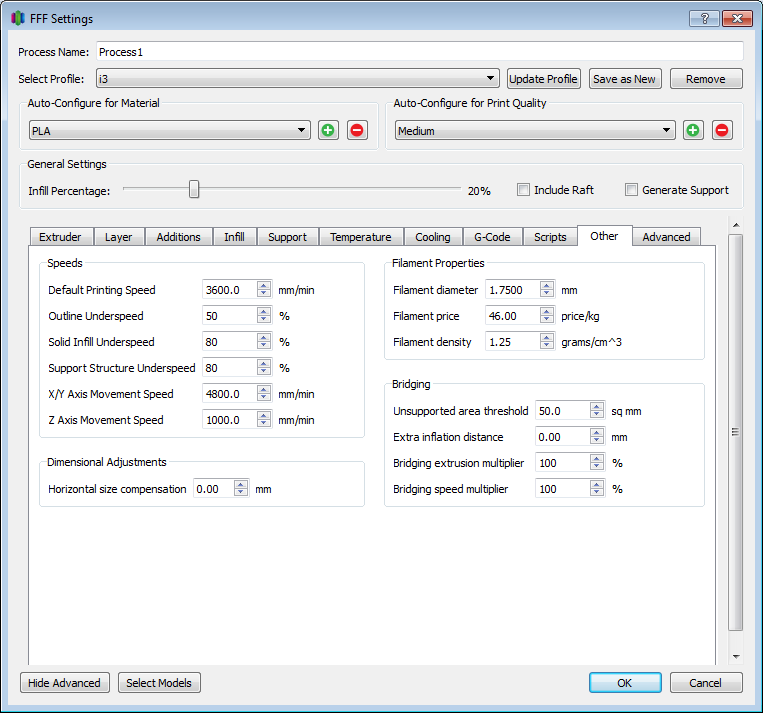The height and width of the screenshot is (713, 763).
Task: Click Bridging extrusion multiplier field
Action: pos(563,463)
